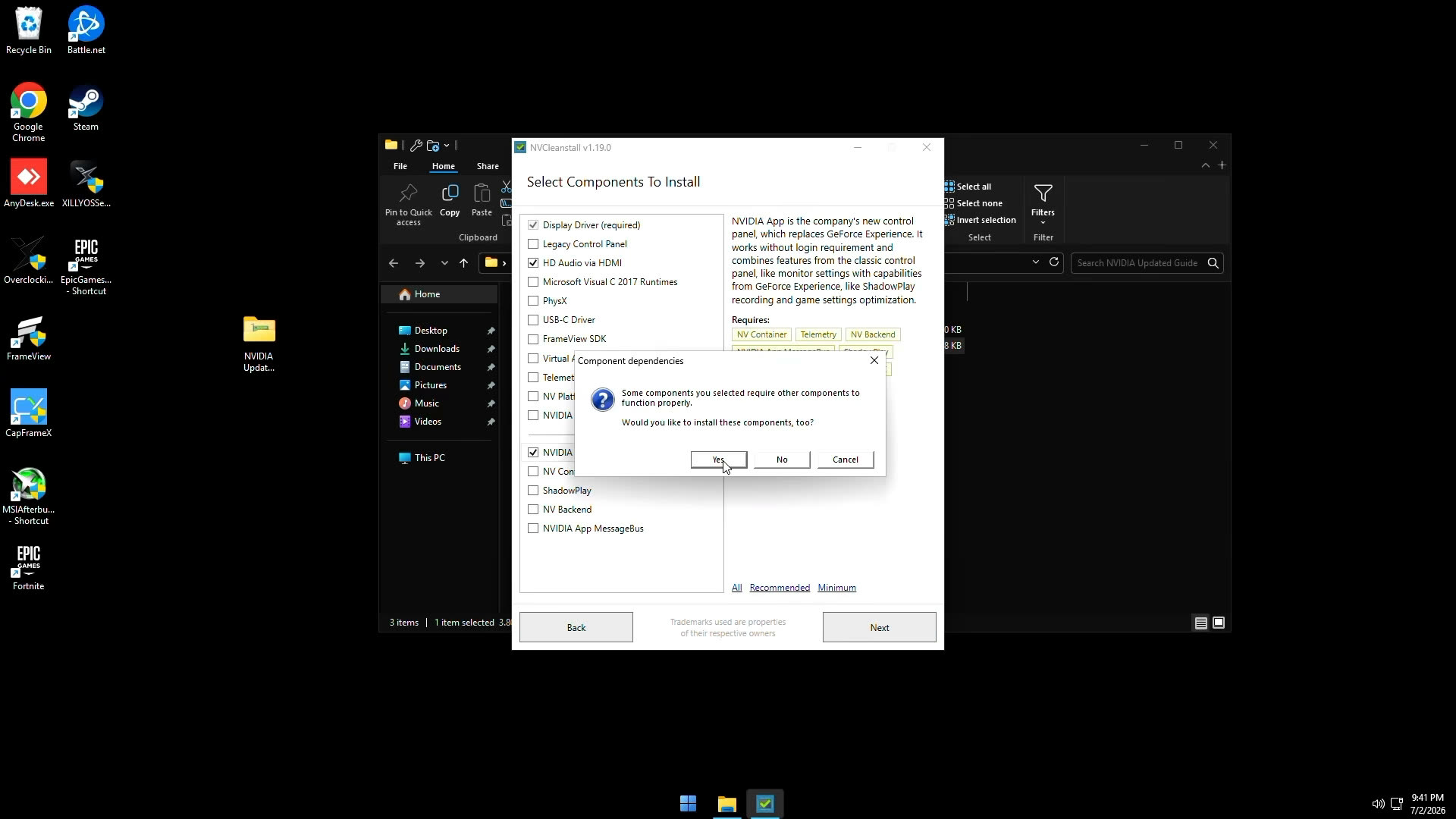
Task: Open Explorer address bar history dropdown
Action: (x=1035, y=262)
